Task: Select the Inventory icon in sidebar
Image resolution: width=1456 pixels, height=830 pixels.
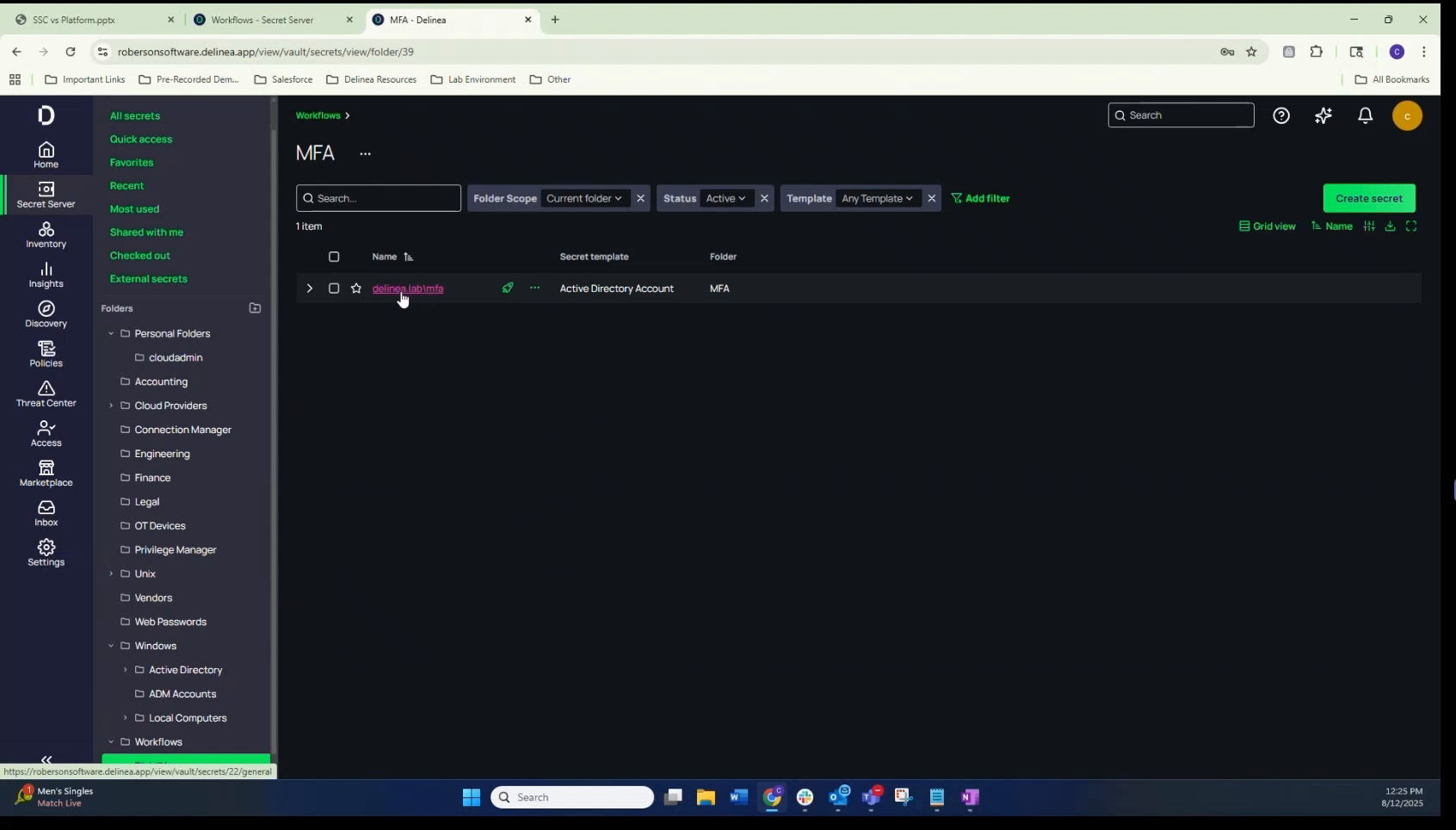Action: [46, 234]
